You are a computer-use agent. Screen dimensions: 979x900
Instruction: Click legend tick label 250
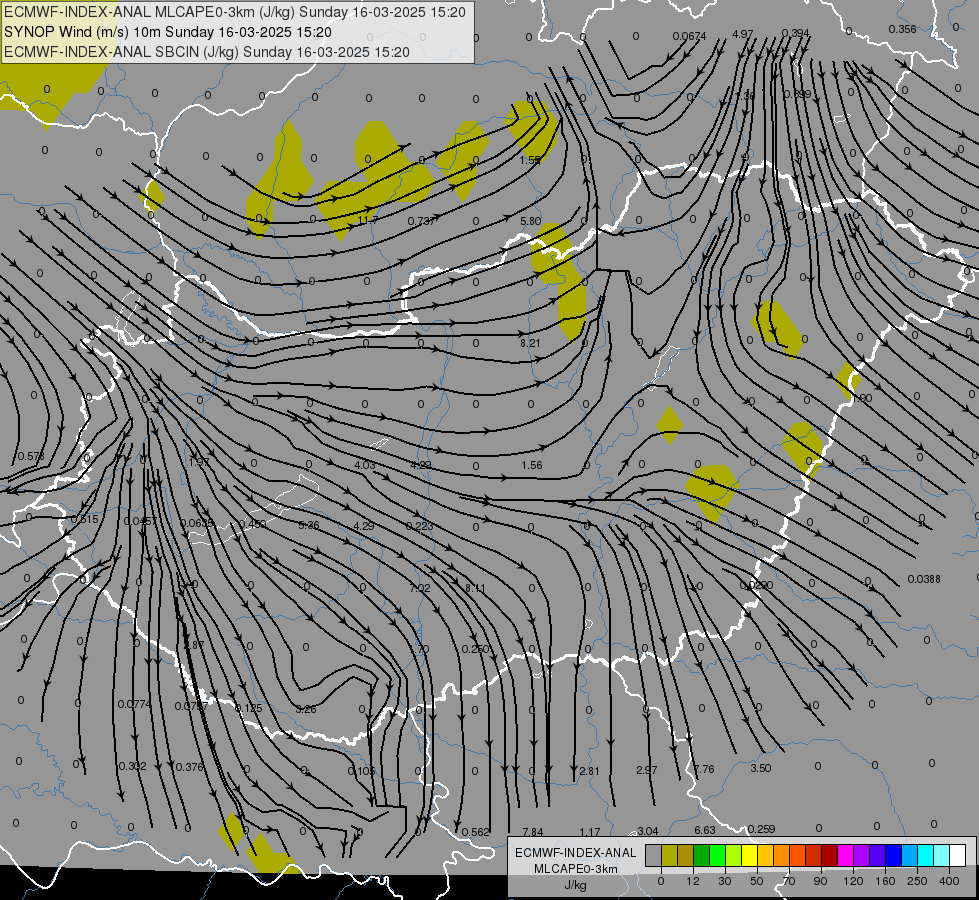coord(917,881)
